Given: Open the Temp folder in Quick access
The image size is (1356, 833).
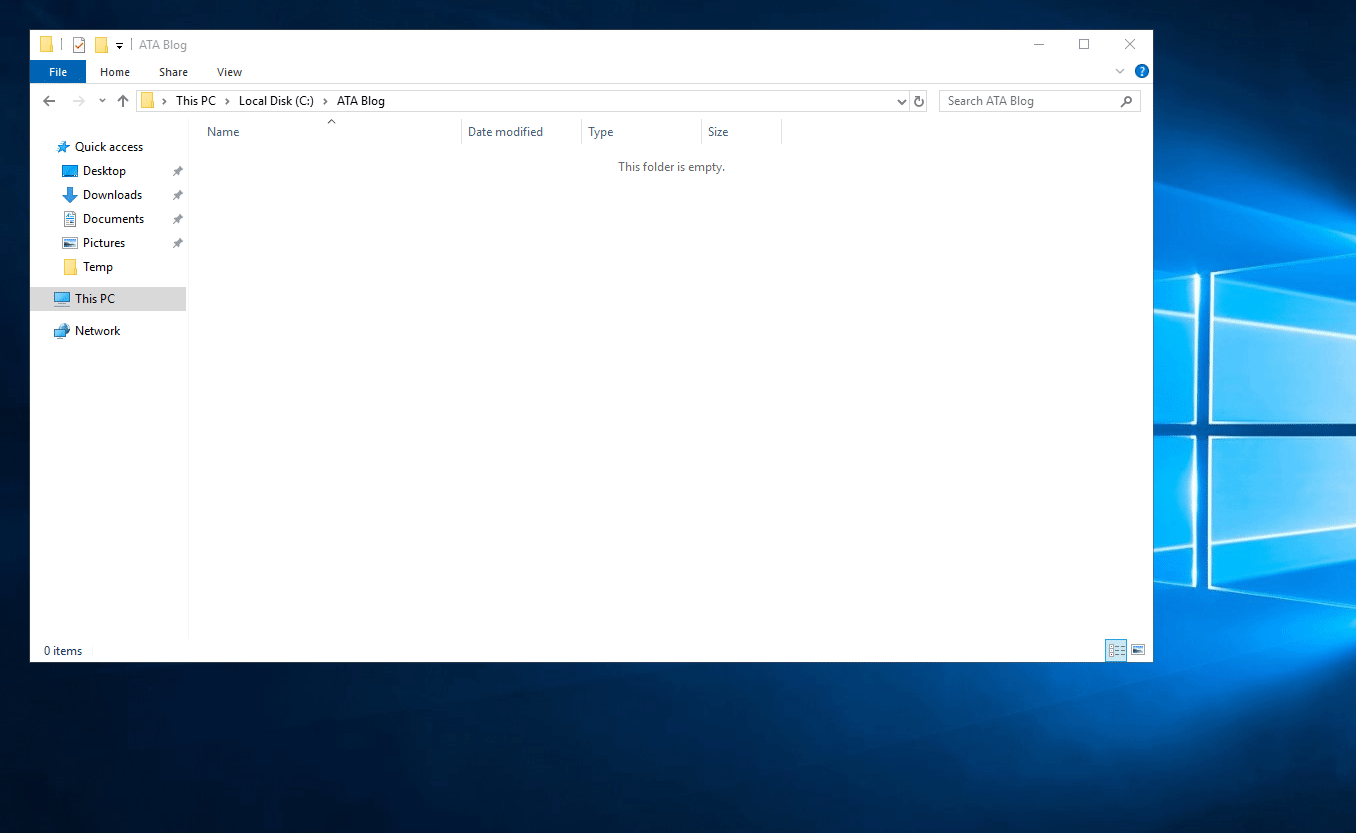Looking at the screenshot, I should (x=97, y=266).
